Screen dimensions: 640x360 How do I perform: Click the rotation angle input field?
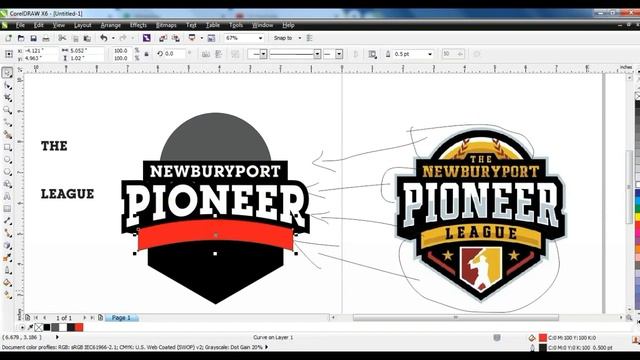point(176,54)
